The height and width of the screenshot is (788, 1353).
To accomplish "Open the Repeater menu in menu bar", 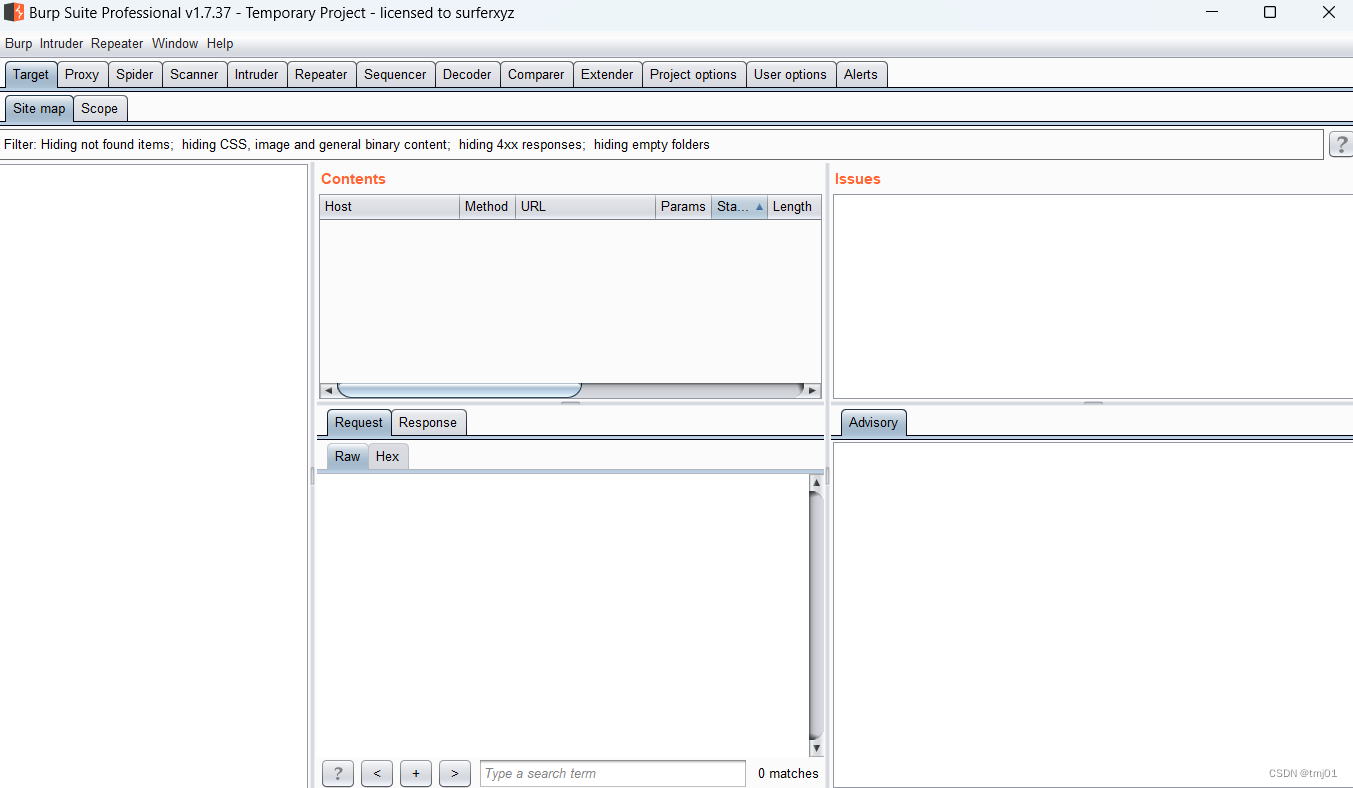I will pos(117,44).
